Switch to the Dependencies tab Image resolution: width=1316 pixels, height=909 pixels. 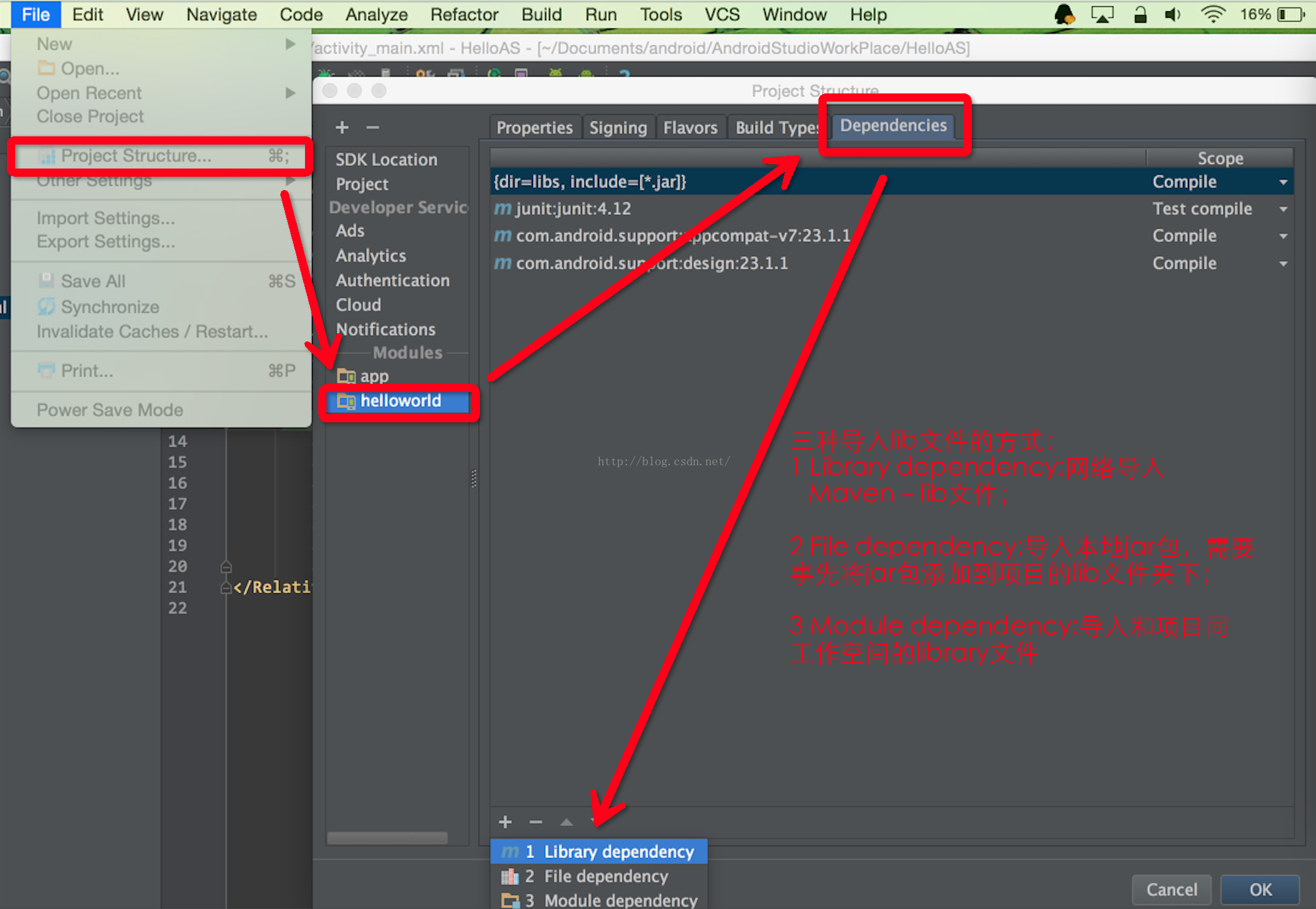pyautogui.click(x=893, y=126)
